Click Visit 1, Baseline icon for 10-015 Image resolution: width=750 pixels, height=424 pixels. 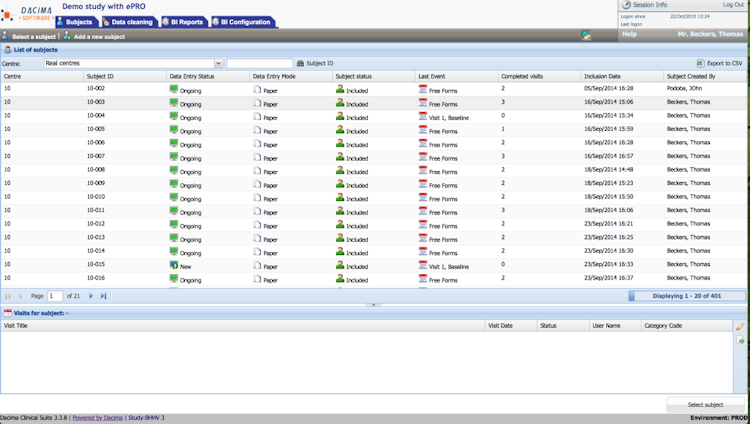coord(423,265)
